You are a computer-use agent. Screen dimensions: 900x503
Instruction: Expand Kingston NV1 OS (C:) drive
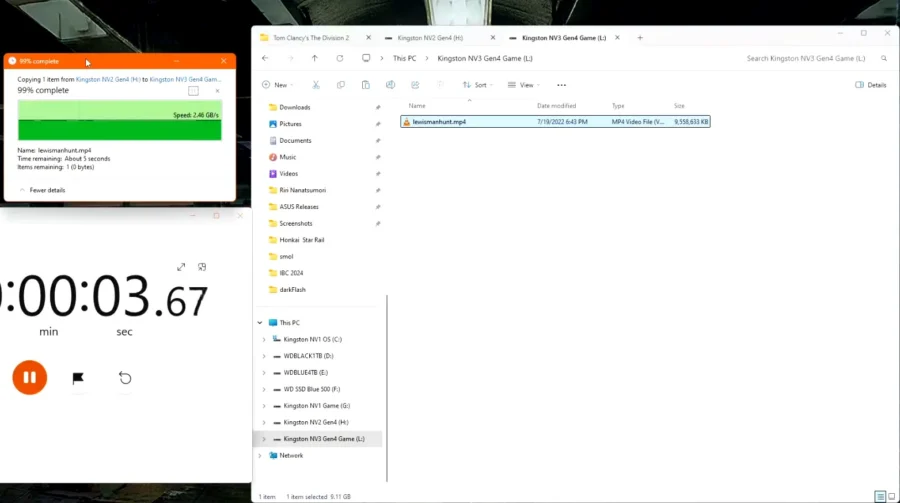point(264,339)
